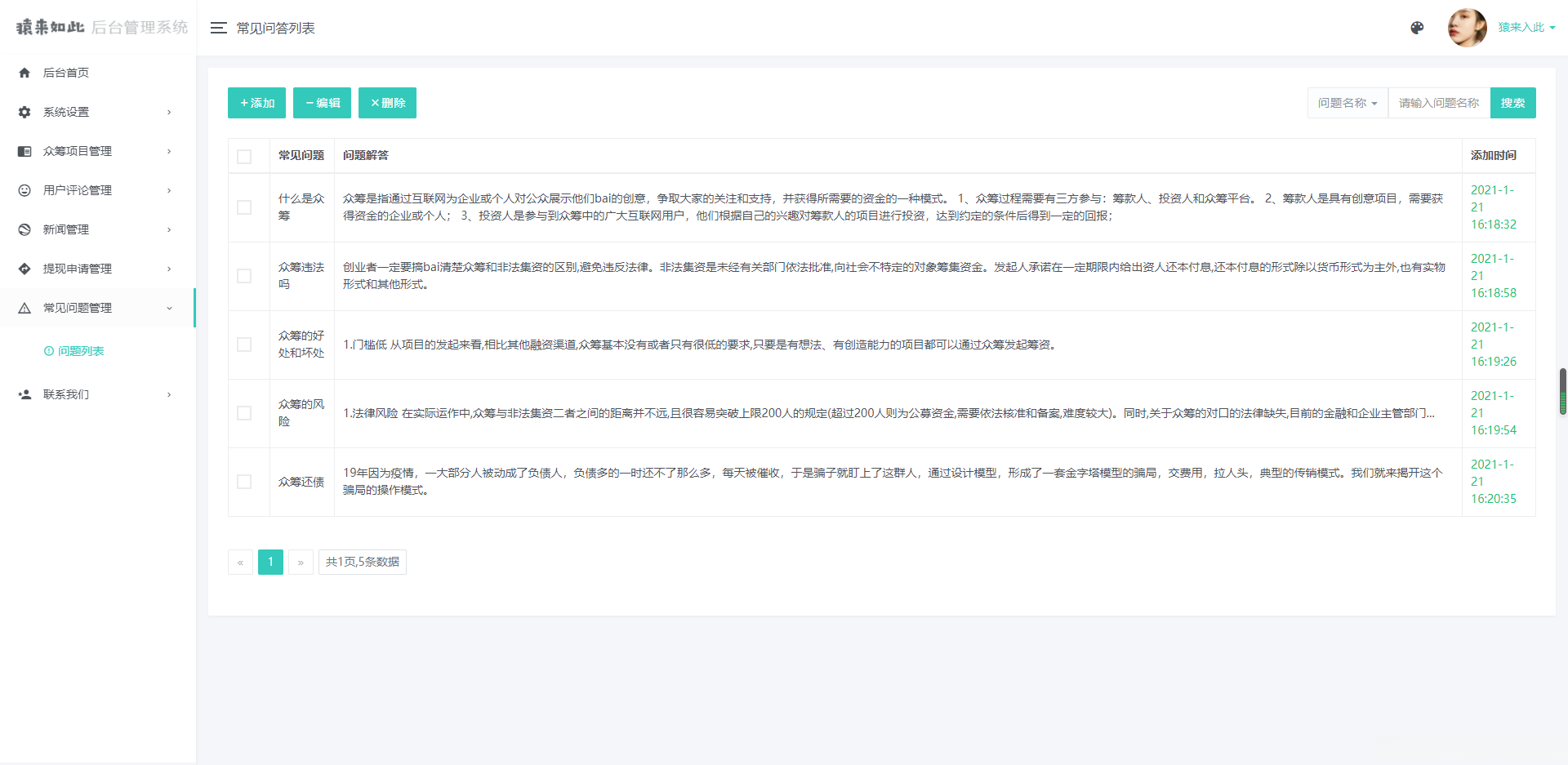Toggle the select-all checkbox in table header
This screenshot has width=1568, height=765.
click(x=243, y=156)
